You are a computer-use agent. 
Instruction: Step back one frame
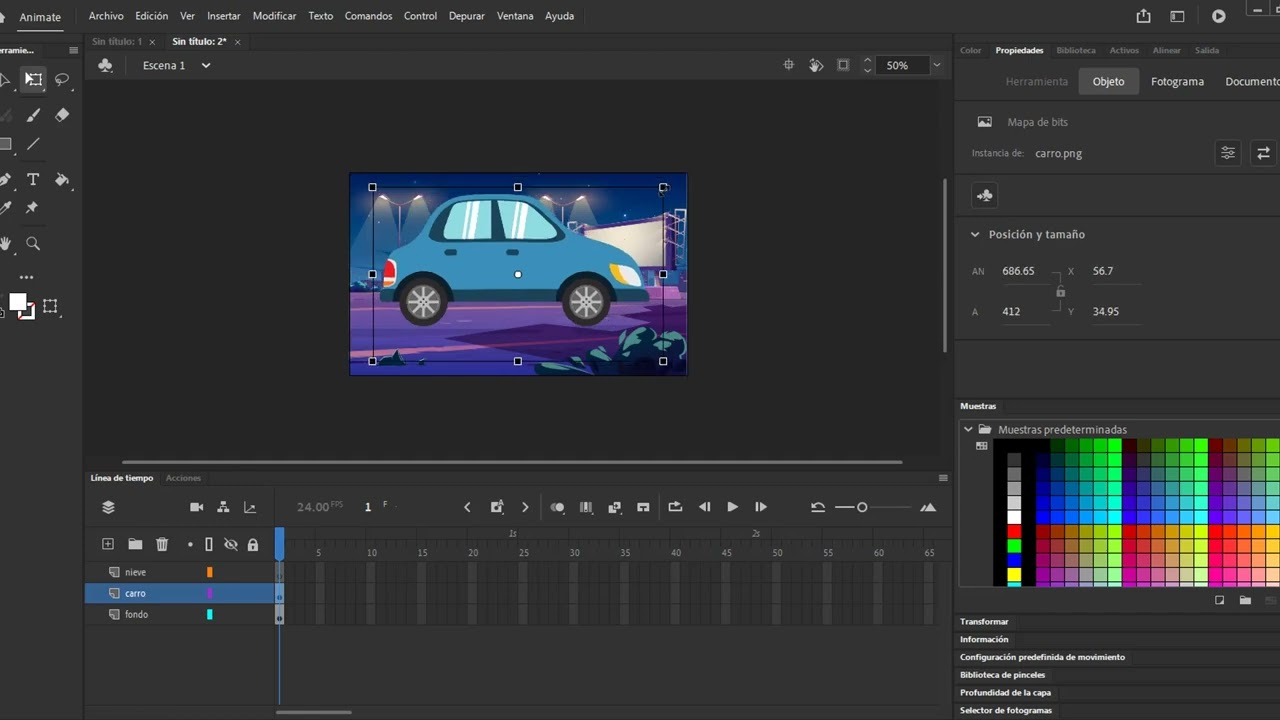click(704, 507)
